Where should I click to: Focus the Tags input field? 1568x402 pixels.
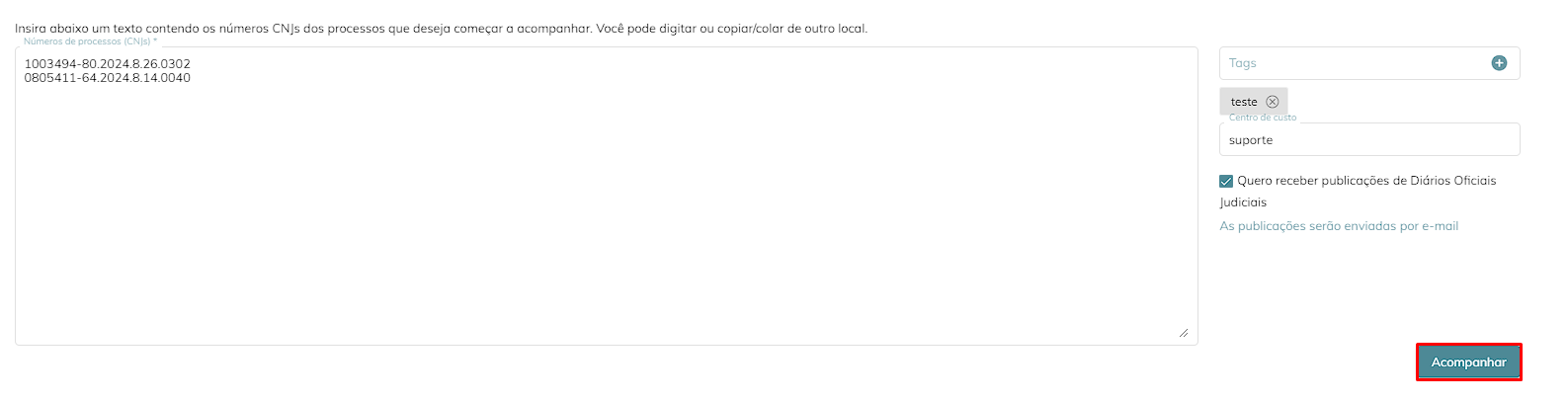coord(1354,63)
